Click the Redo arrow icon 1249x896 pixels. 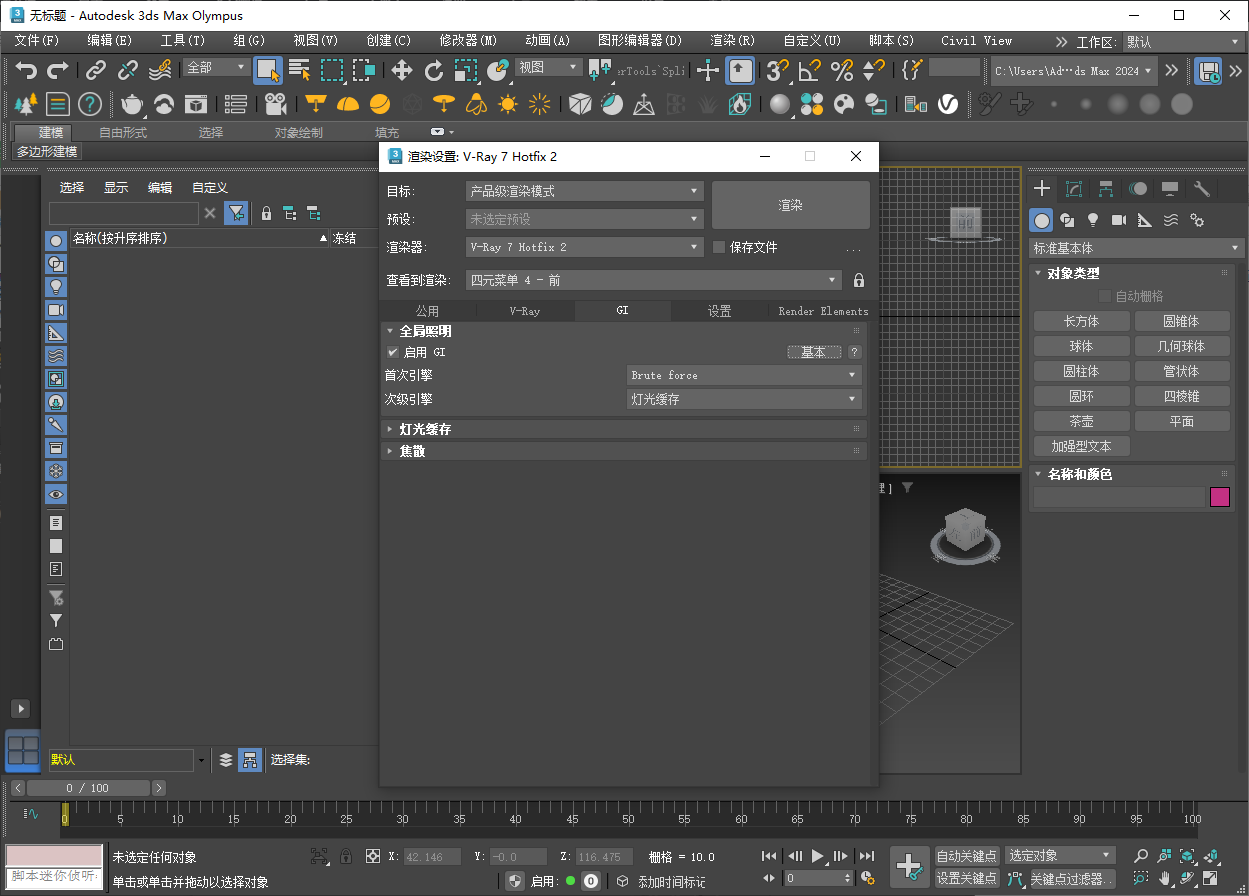(x=58, y=70)
